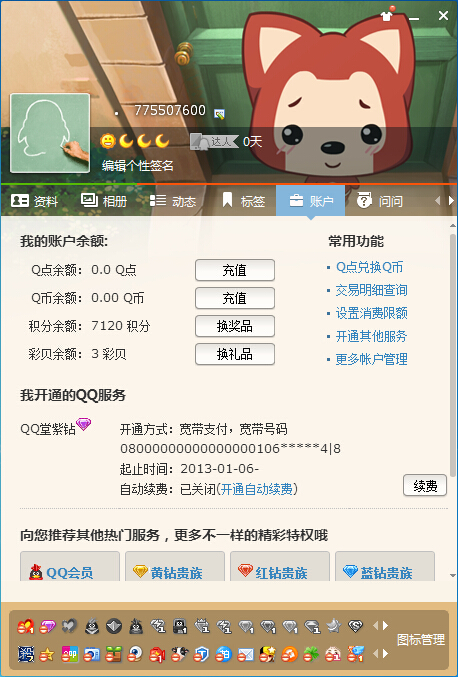Click the mail envelope icon in bottom bar

(246, 655)
